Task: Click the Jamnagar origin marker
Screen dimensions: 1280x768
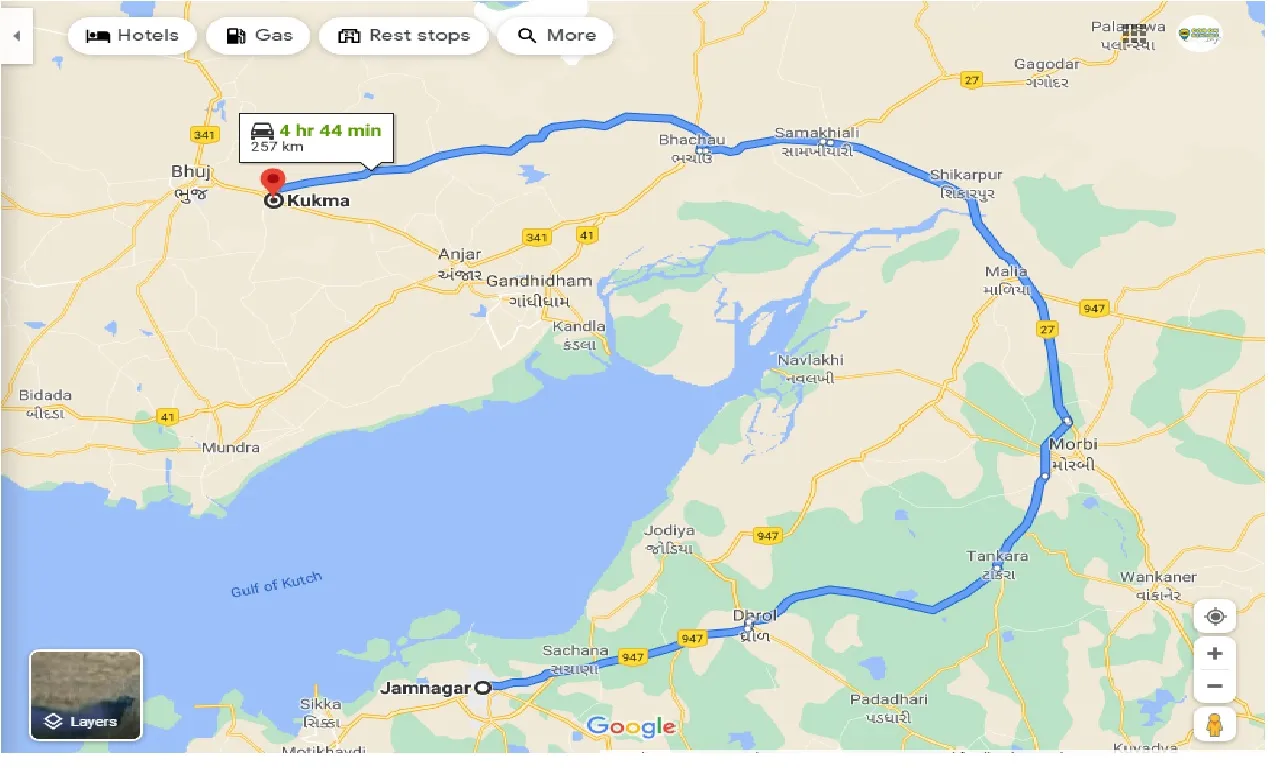Action: click(483, 687)
